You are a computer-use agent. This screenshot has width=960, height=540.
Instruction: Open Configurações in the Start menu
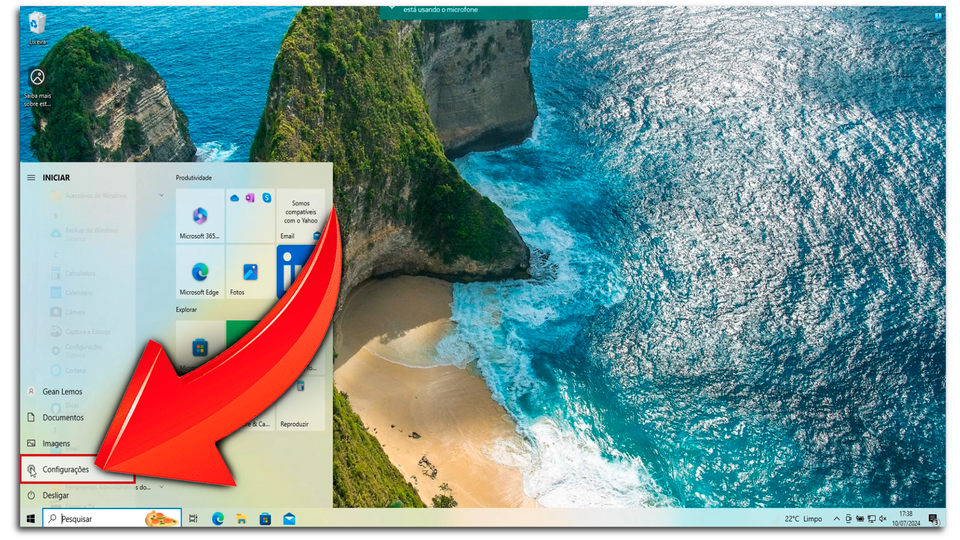tap(77, 470)
